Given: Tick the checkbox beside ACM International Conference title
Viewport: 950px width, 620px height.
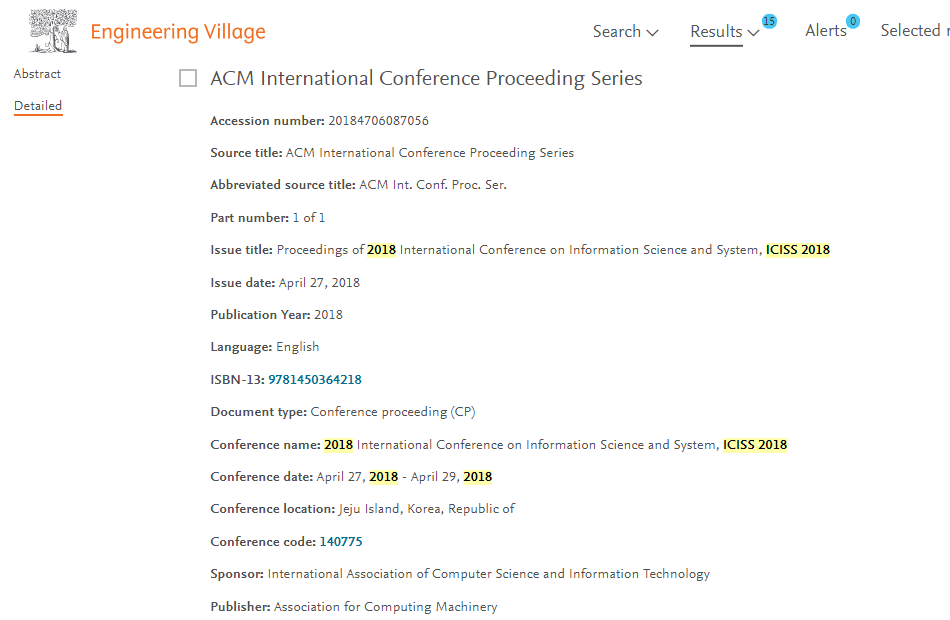Looking at the screenshot, I should [x=188, y=78].
